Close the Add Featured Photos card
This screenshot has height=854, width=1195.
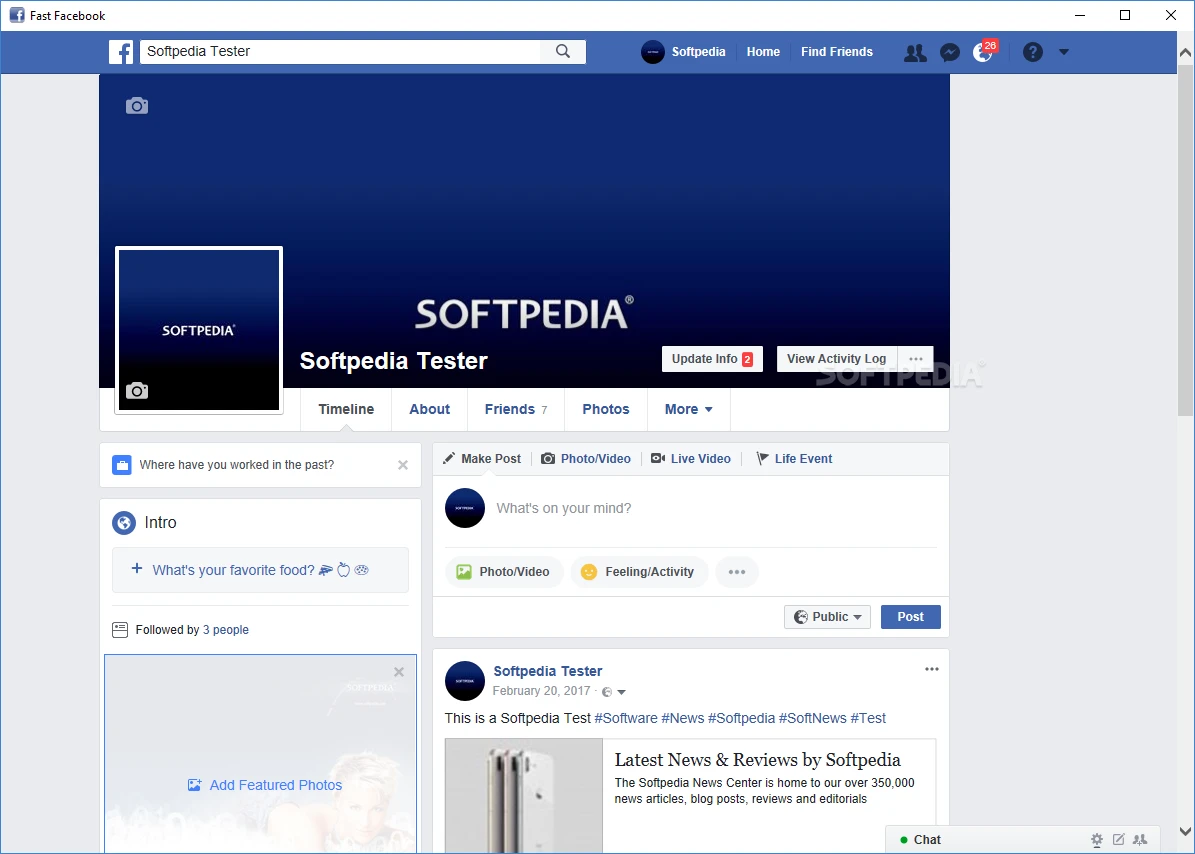[x=399, y=672]
